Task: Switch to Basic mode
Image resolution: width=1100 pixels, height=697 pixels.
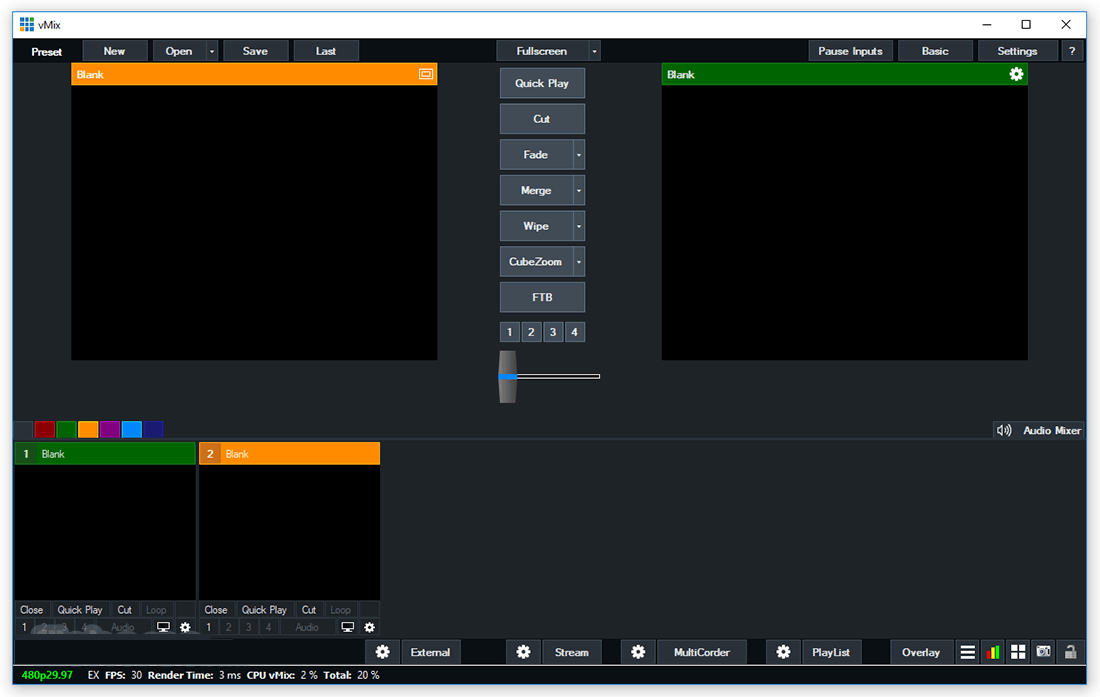Action: click(x=935, y=51)
